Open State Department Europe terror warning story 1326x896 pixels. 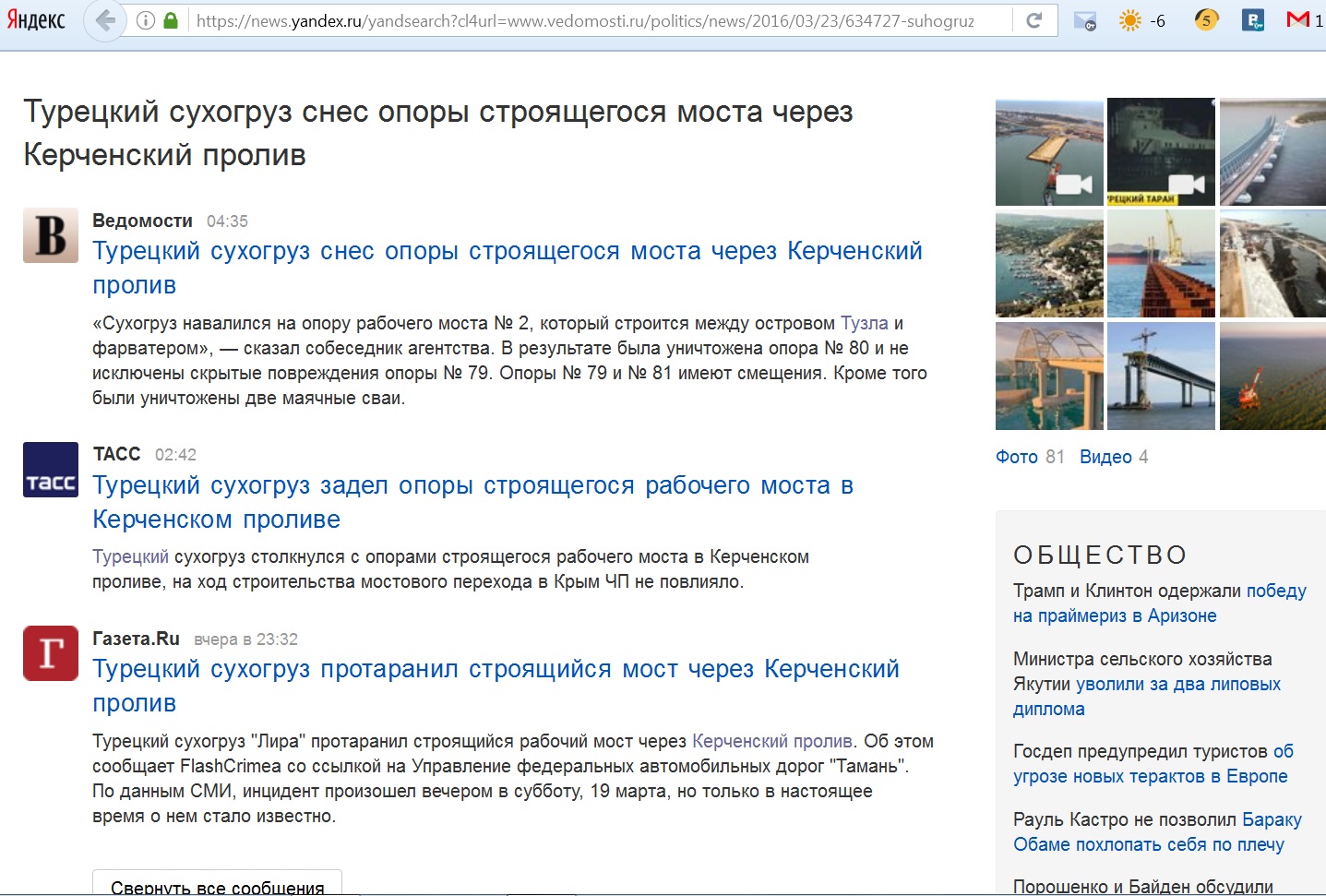pyautogui.click(x=1153, y=764)
